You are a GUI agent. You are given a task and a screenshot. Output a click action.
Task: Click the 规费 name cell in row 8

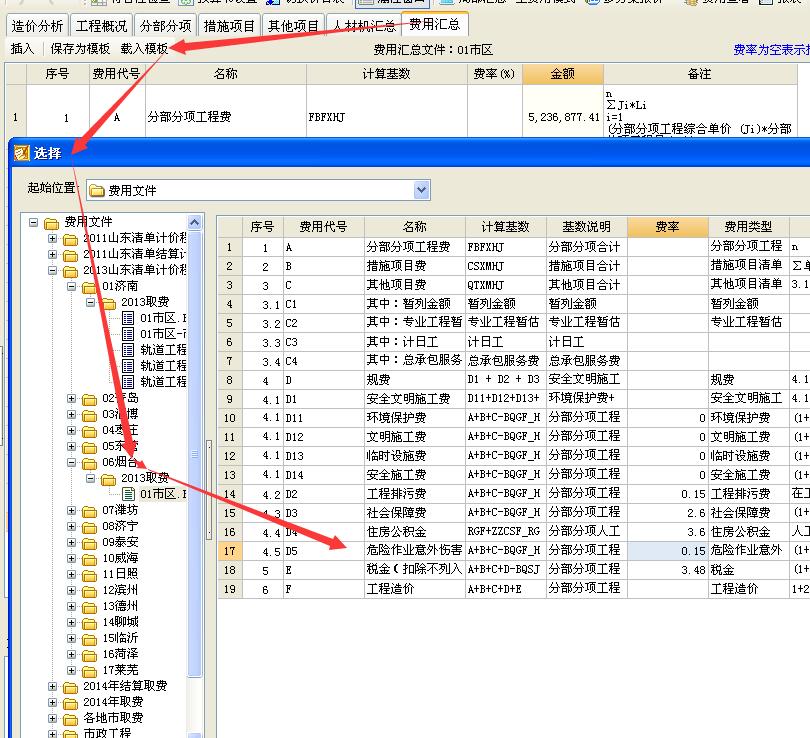[414, 380]
